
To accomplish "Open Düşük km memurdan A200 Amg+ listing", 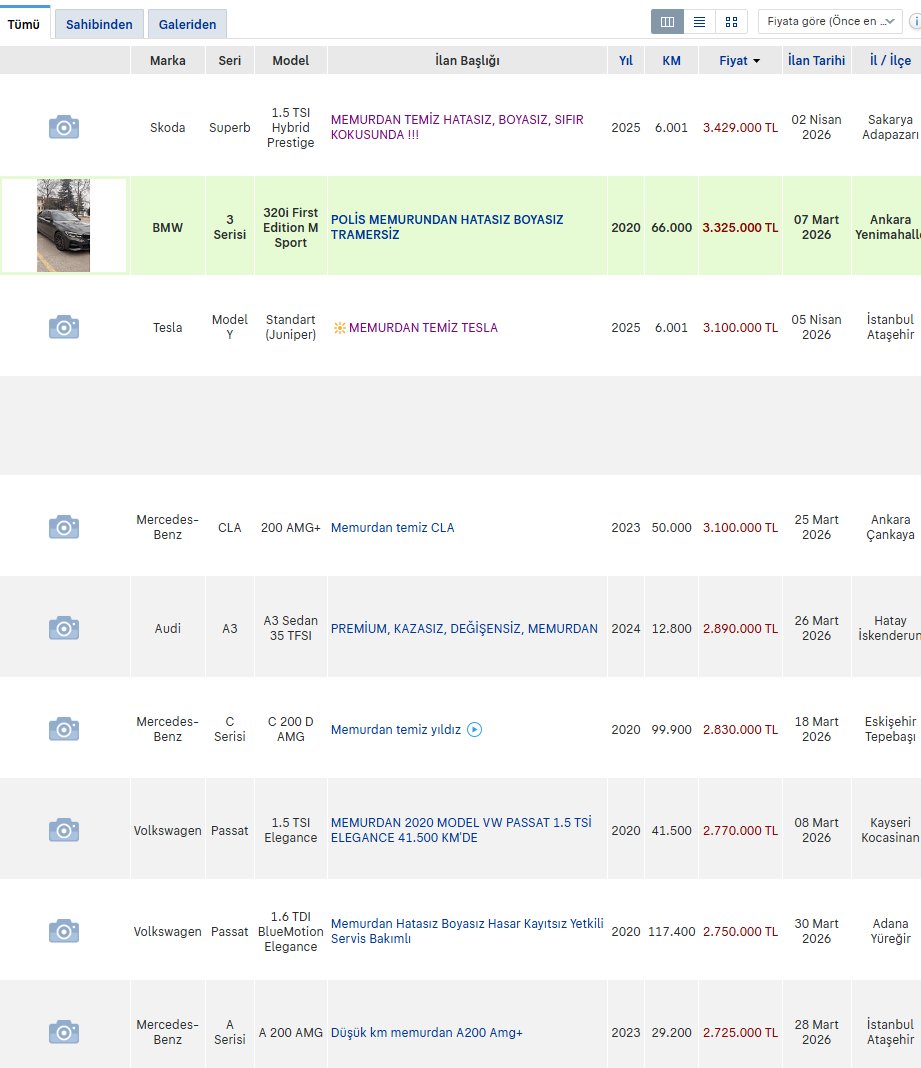I will (x=426, y=1033).
